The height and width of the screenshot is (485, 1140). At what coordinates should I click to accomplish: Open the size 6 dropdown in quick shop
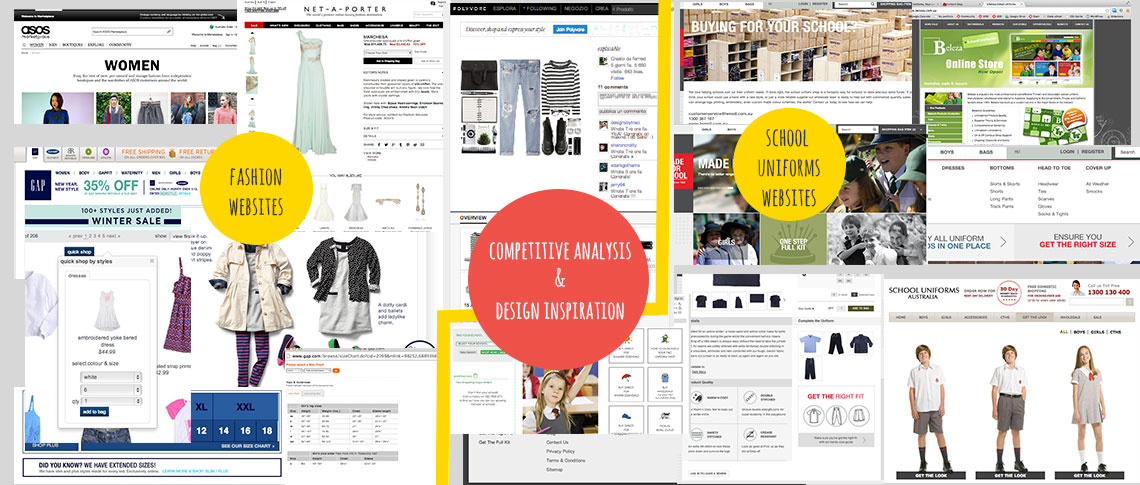coord(110,390)
